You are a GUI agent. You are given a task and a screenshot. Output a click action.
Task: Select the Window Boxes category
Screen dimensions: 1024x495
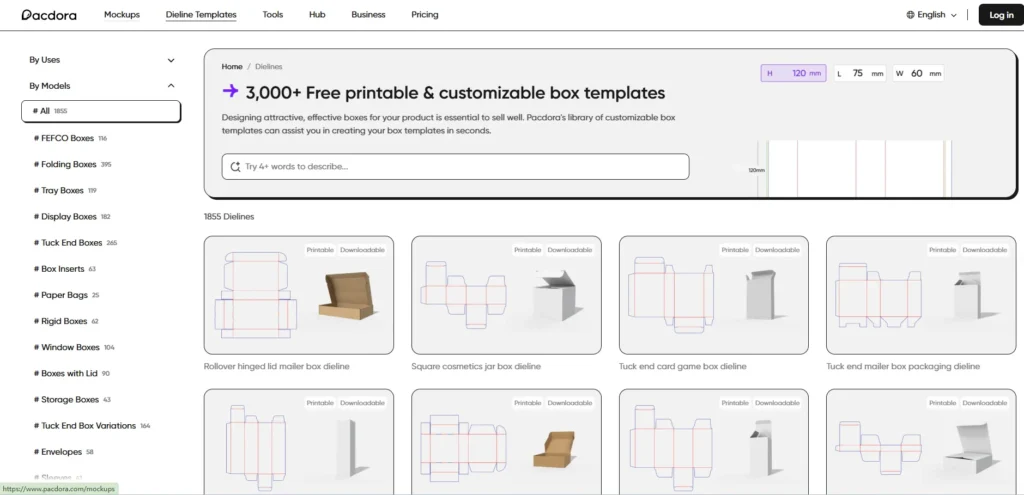[x=74, y=347]
